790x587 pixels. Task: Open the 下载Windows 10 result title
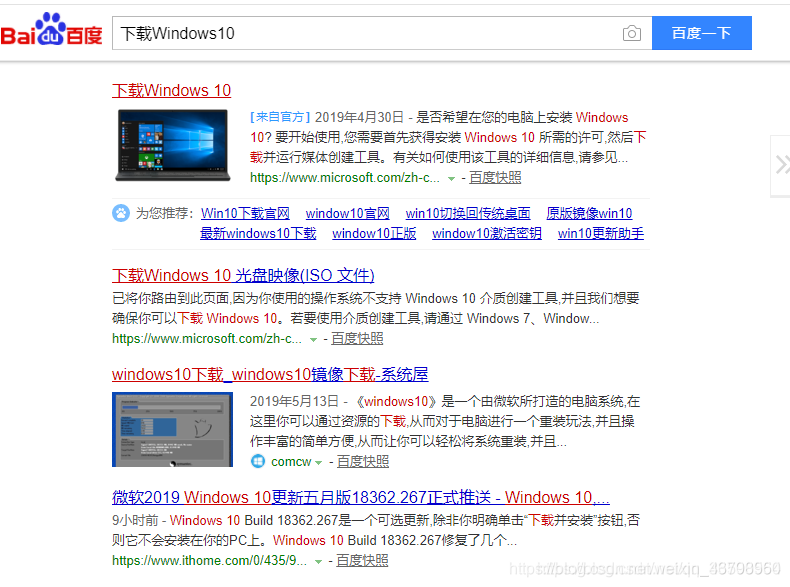click(x=171, y=91)
